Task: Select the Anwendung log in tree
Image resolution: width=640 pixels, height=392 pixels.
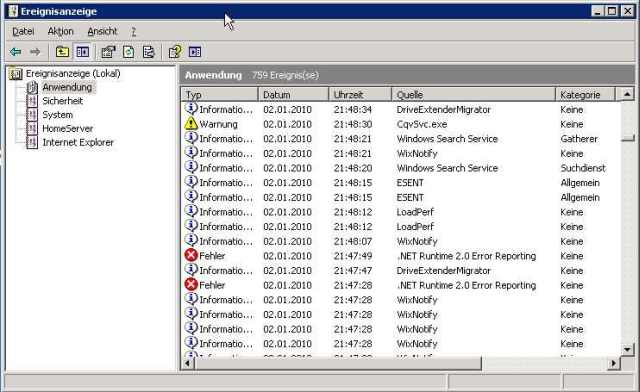Action: click(67, 87)
